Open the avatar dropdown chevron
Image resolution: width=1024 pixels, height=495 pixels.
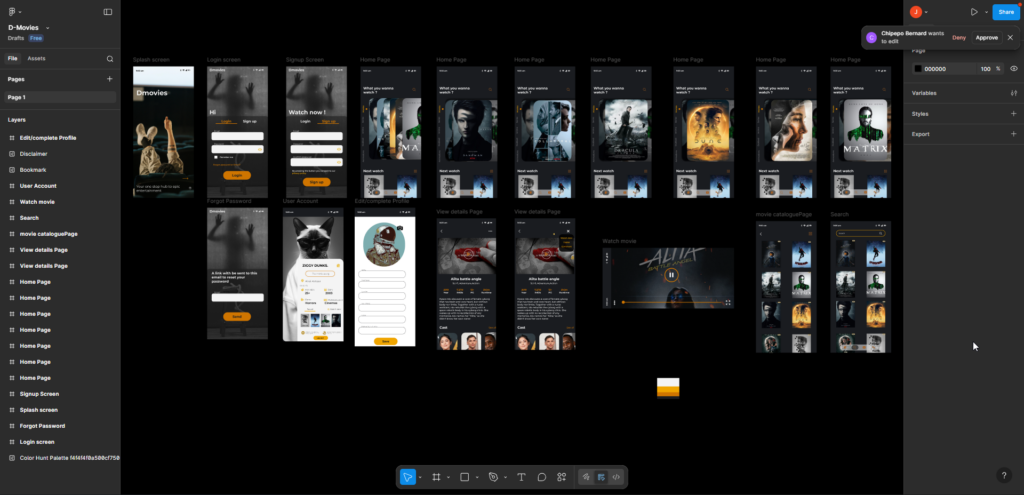point(926,12)
